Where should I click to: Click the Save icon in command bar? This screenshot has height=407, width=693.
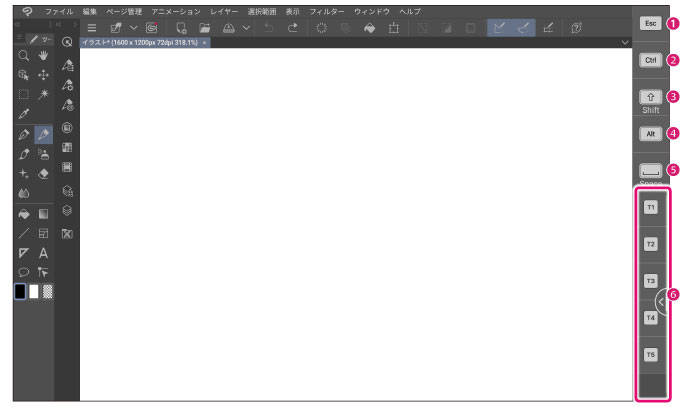pyautogui.click(x=228, y=28)
